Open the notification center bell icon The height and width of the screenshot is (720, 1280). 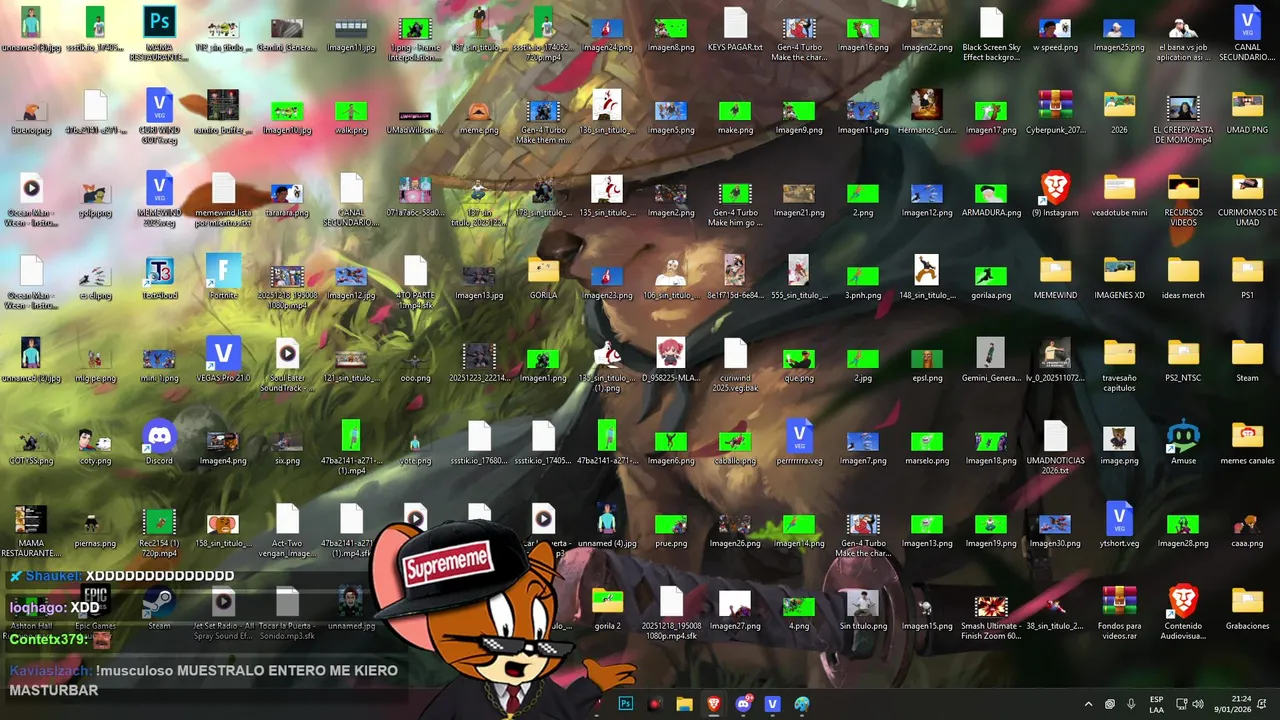pyautogui.click(x=1262, y=704)
